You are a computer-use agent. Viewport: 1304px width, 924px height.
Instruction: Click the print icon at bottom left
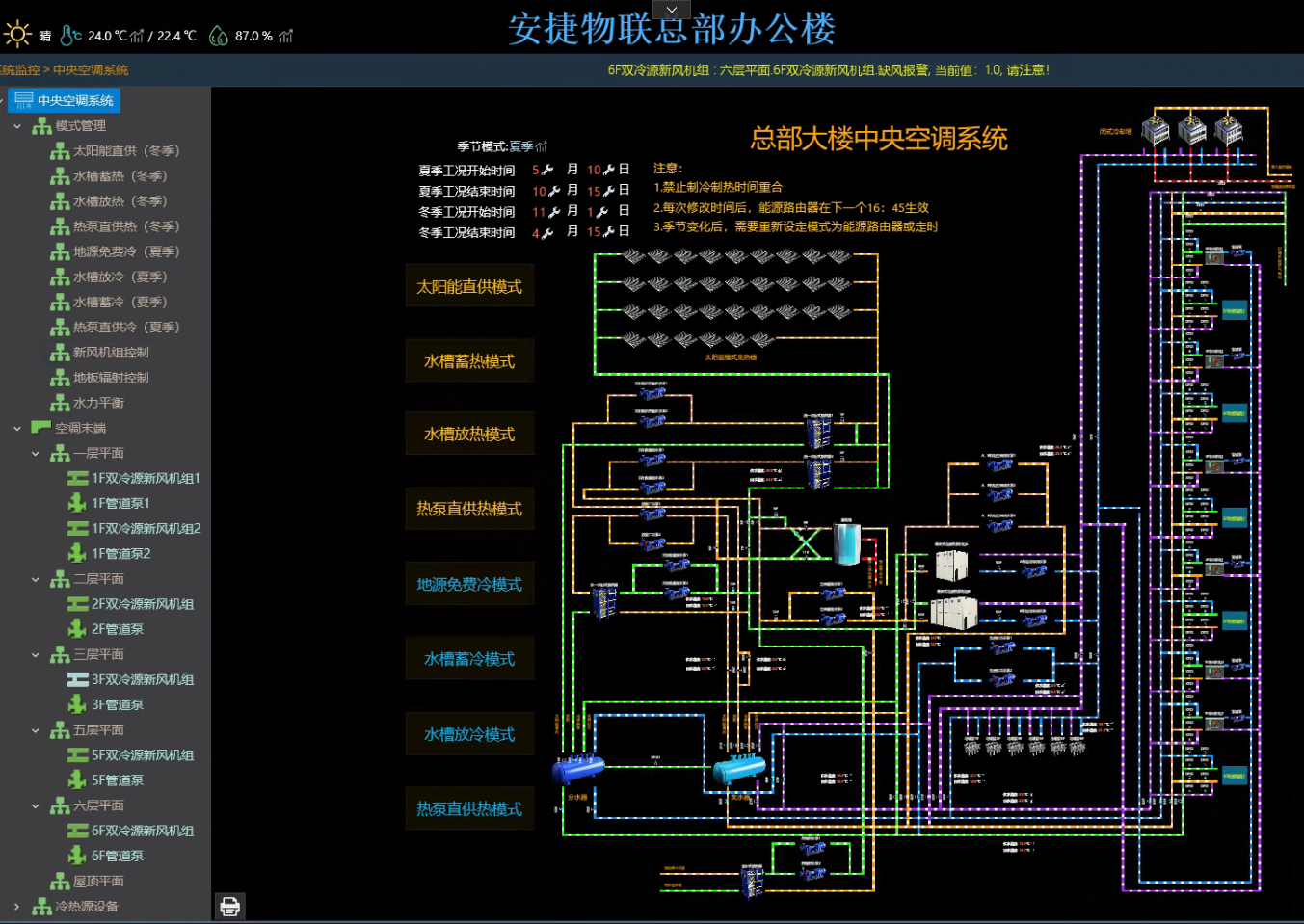(x=229, y=906)
